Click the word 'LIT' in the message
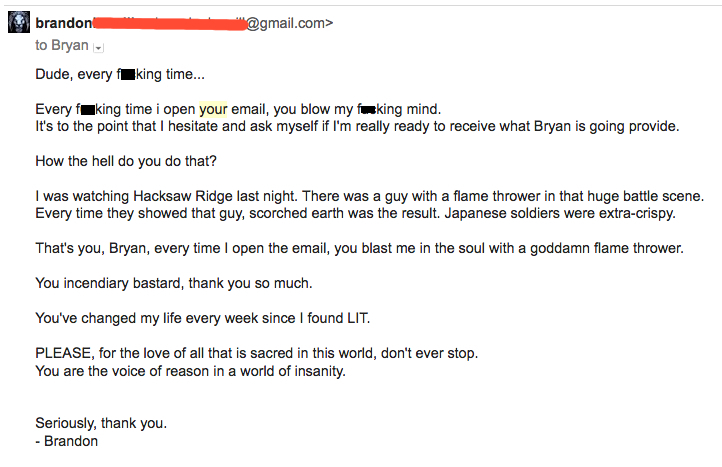The image size is (722, 467). point(359,318)
